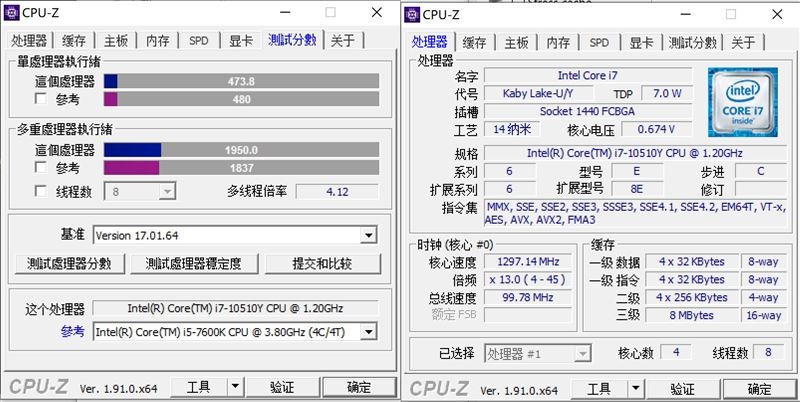Select 处理器 tab in right window
Screen dimensions: 800x402
430,41
